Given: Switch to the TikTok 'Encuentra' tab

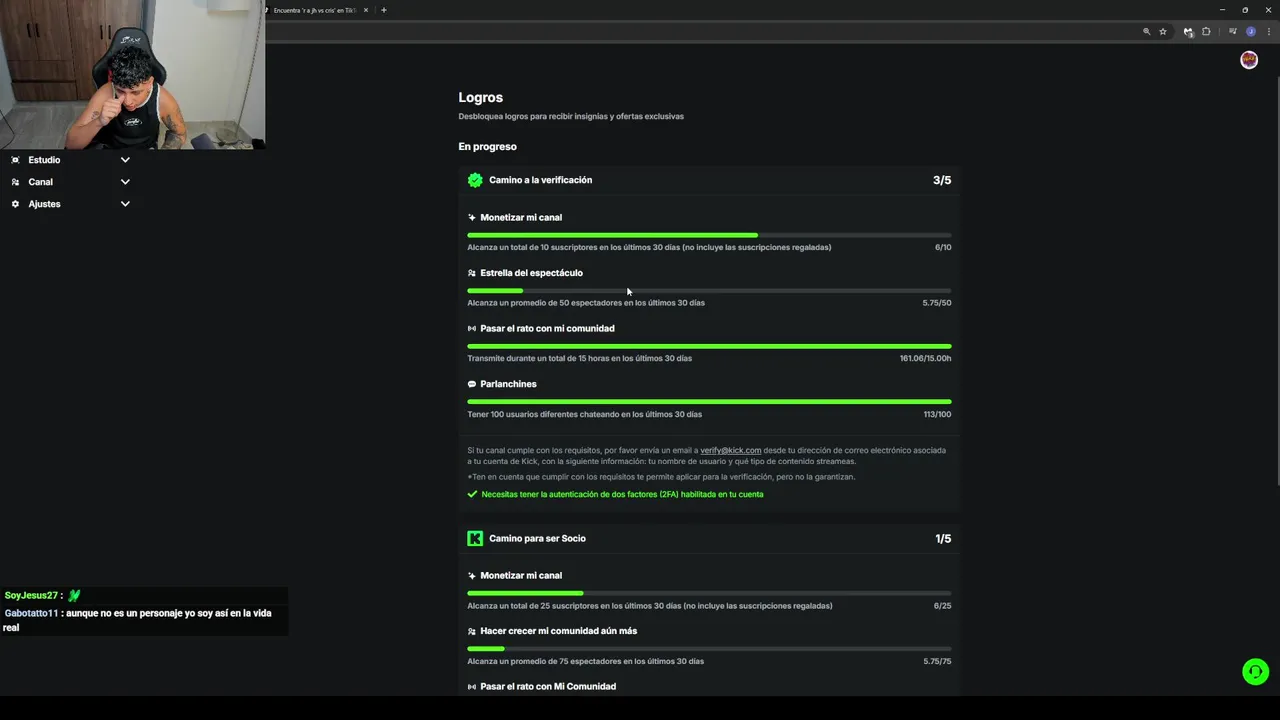Looking at the screenshot, I should (314, 10).
